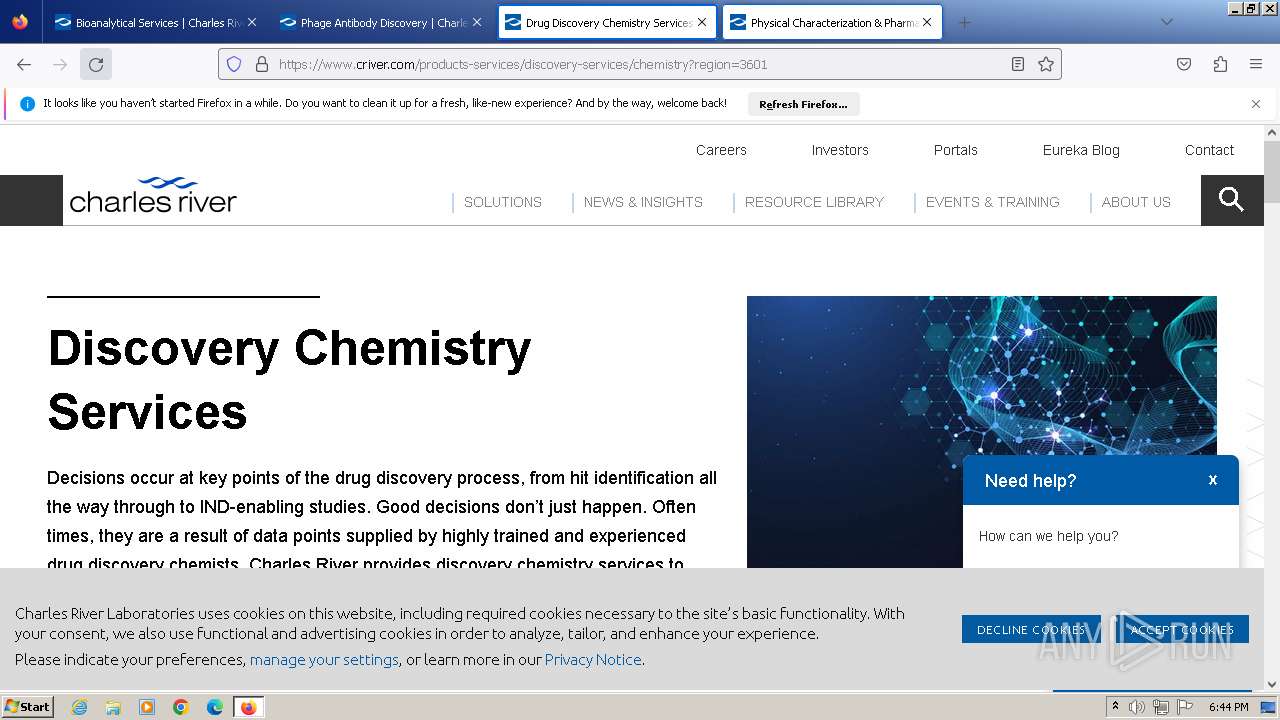Click the Refresh Firefox button
The width and height of the screenshot is (1280, 720).
coord(803,104)
